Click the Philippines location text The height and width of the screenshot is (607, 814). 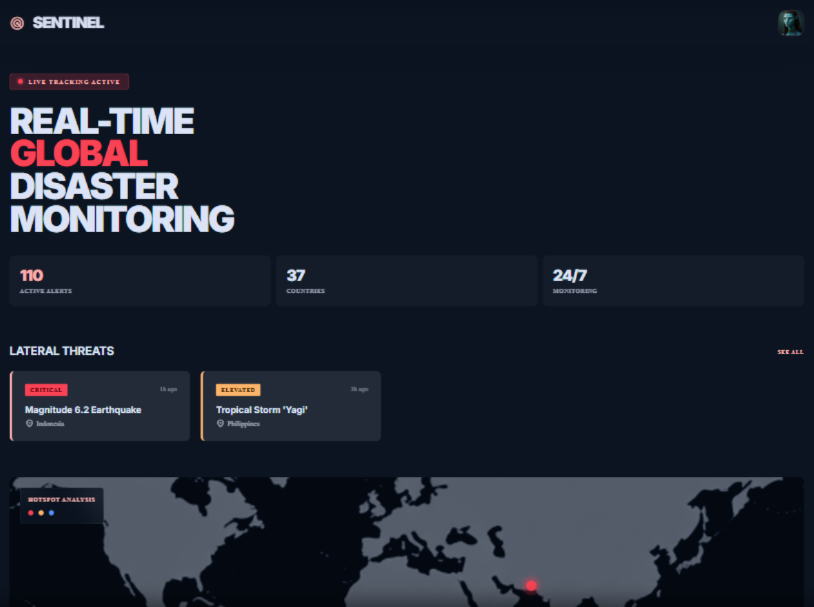[243, 424]
